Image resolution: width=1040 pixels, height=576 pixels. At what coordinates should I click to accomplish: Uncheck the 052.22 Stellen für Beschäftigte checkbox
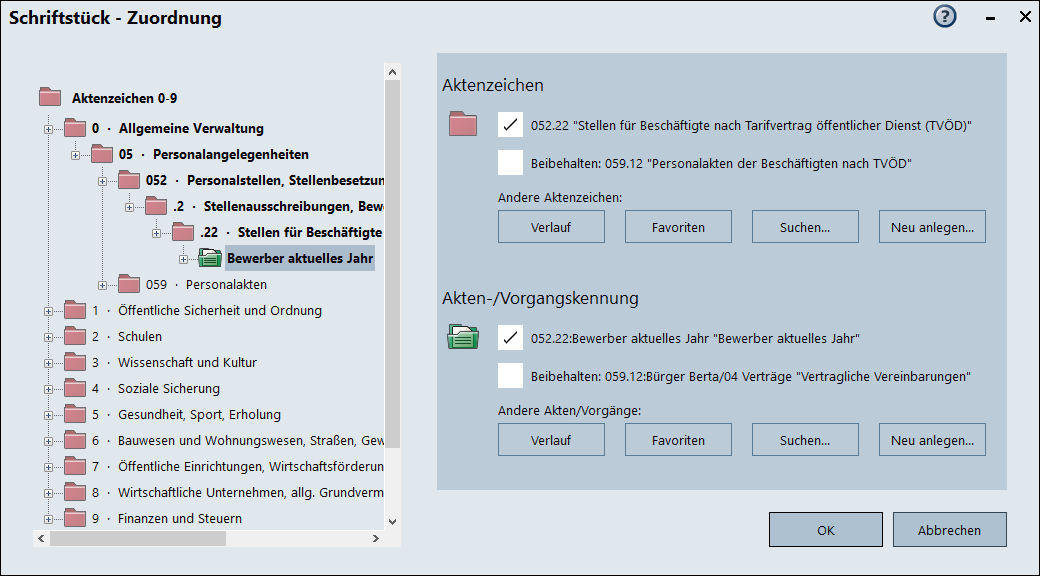pyautogui.click(x=511, y=125)
